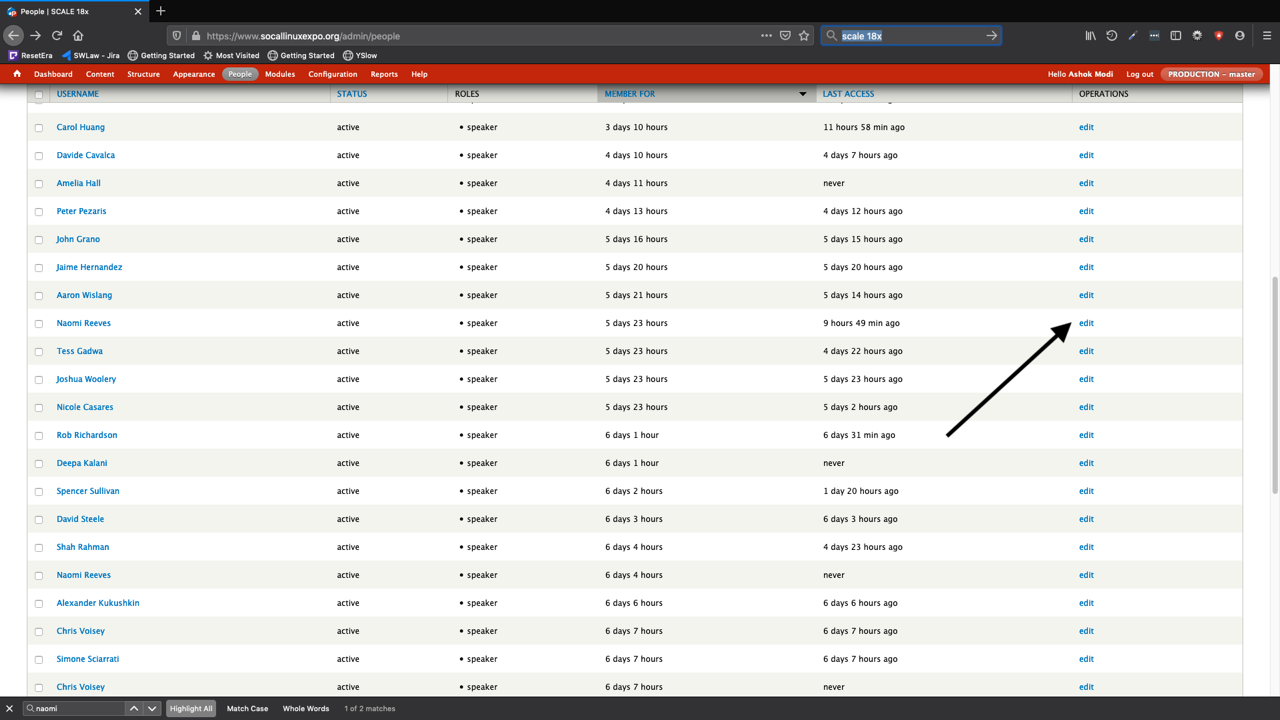Submit search with the arrow icon
The image size is (1280, 720).
coord(992,36)
